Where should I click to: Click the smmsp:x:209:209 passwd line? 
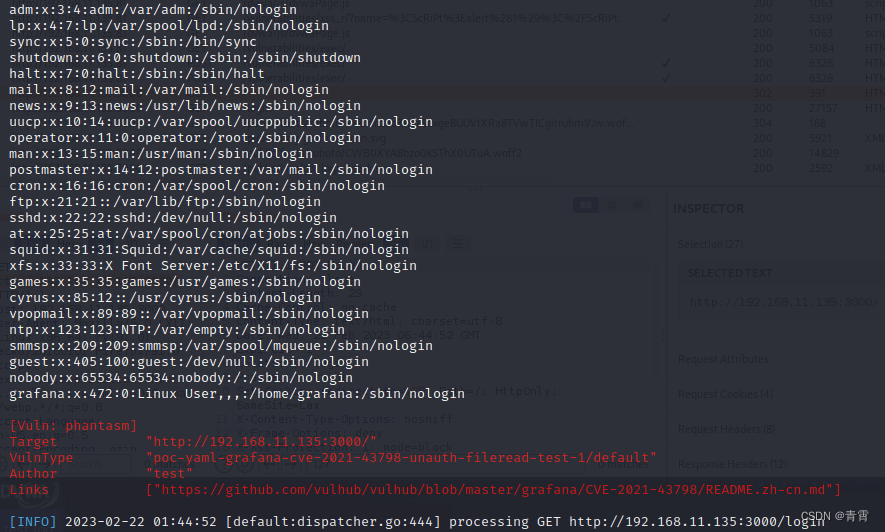(x=221, y=345)
